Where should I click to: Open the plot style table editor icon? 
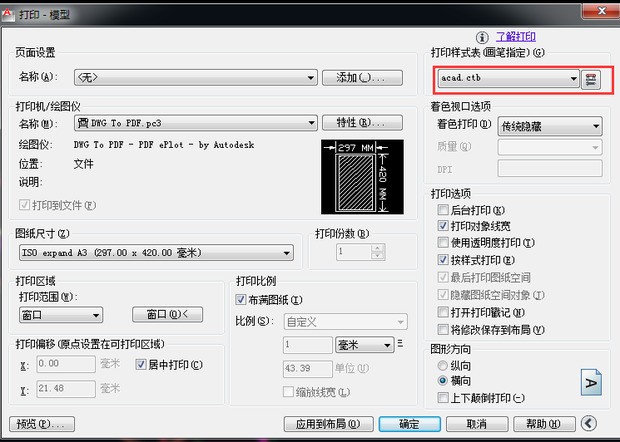[591, 79]
